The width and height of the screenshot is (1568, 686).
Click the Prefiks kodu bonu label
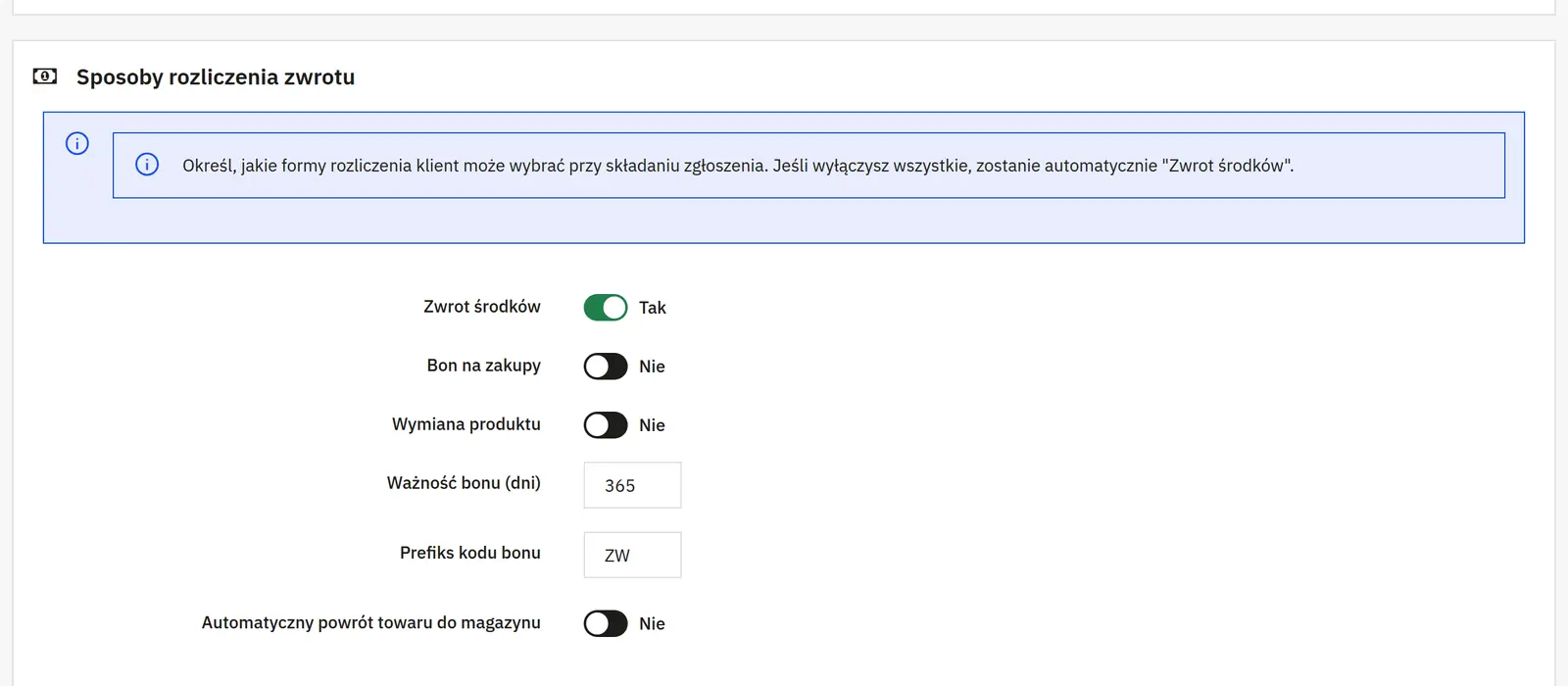coord(470,553)
